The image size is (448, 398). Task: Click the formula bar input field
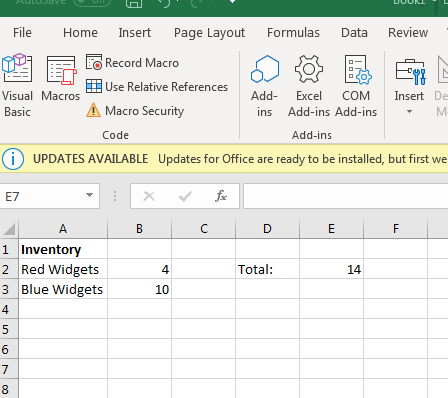tap(345, 196)
